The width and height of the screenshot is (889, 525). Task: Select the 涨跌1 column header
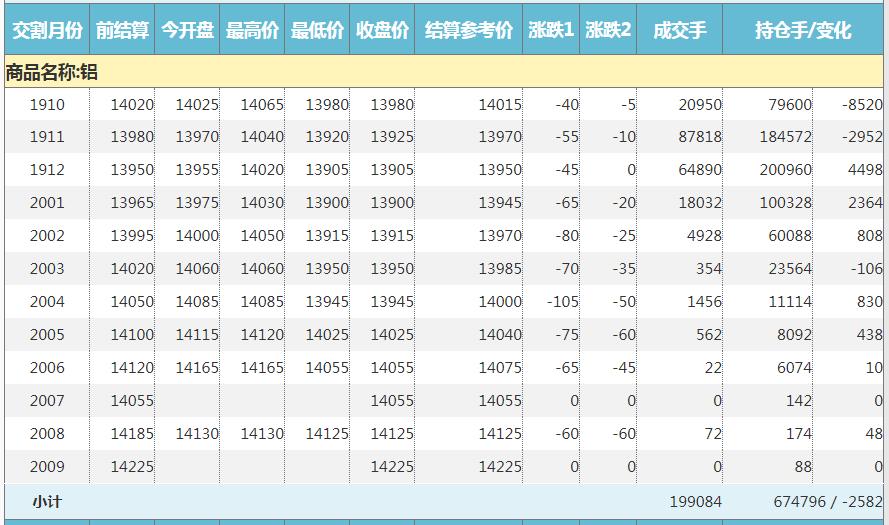point(551,31)
